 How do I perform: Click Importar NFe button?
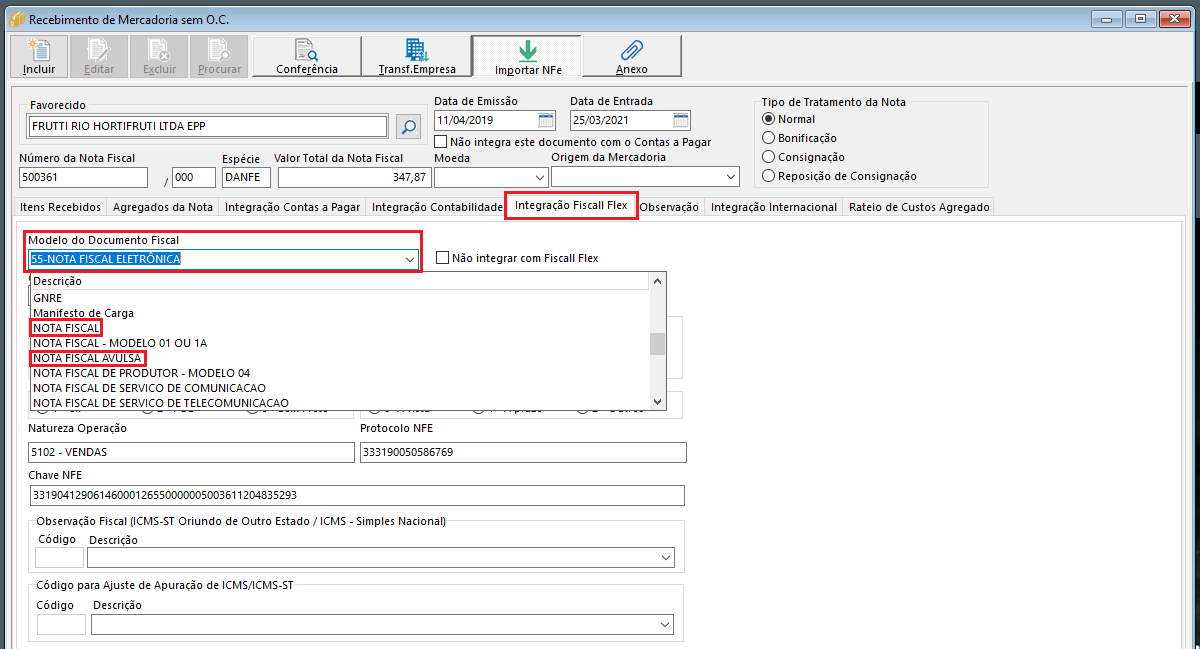tap(526, 57)
